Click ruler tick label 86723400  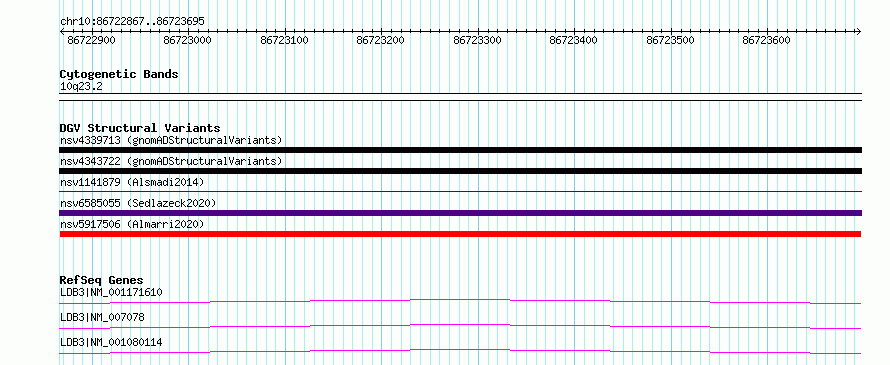coord(573,40)
